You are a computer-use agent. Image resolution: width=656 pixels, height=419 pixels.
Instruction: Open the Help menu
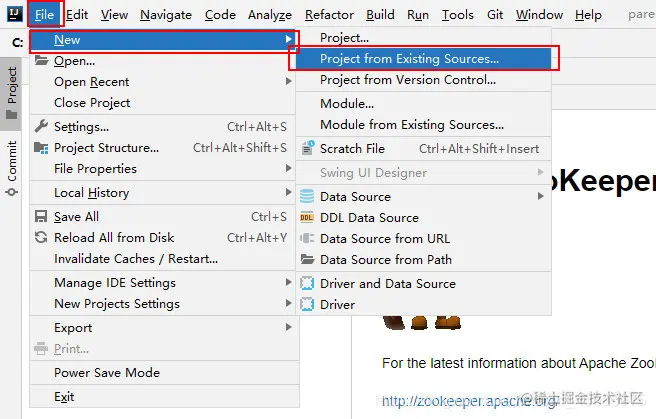click(x=588, y=15)
